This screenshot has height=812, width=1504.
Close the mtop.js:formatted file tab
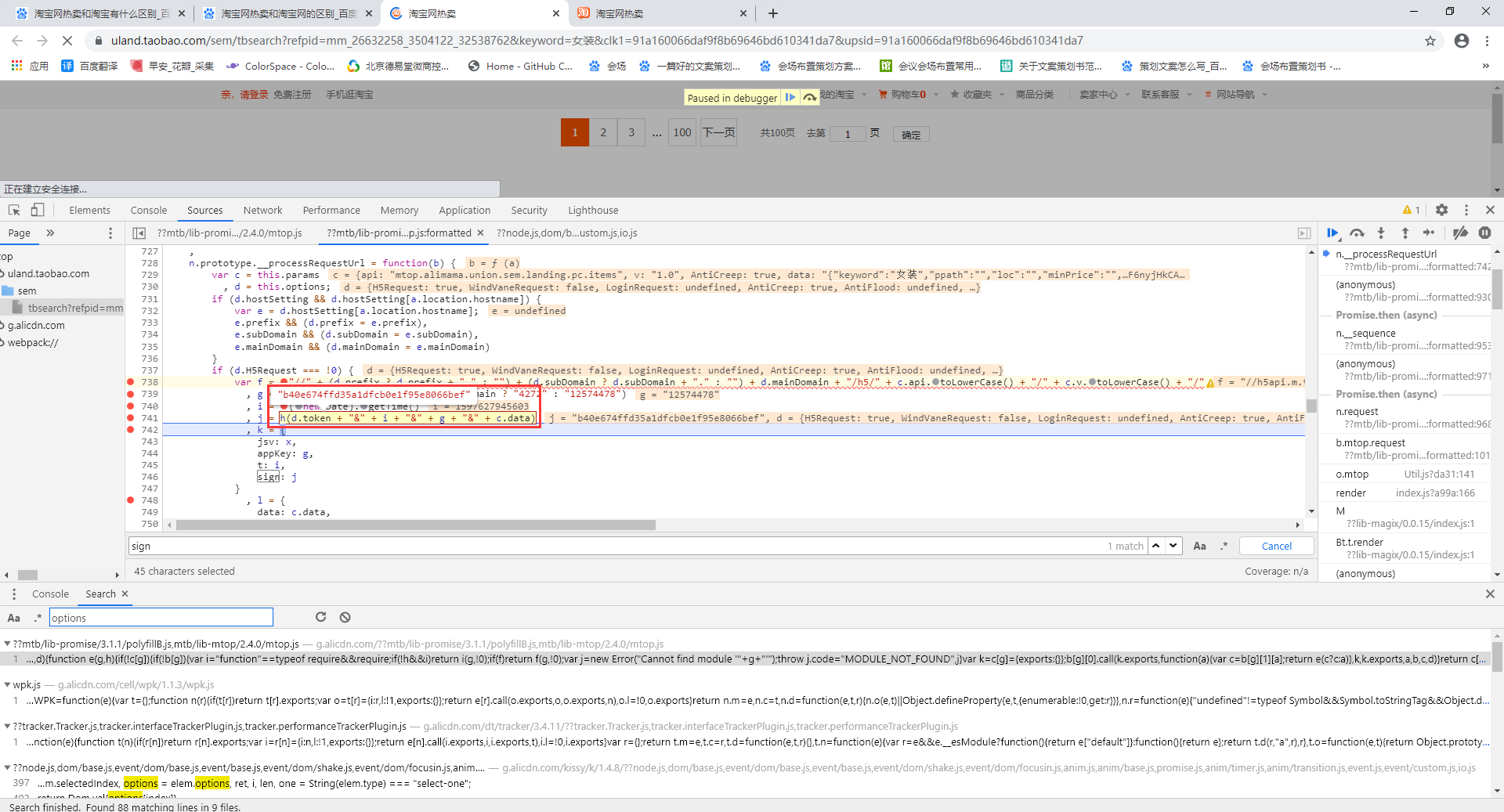[480, 233]
